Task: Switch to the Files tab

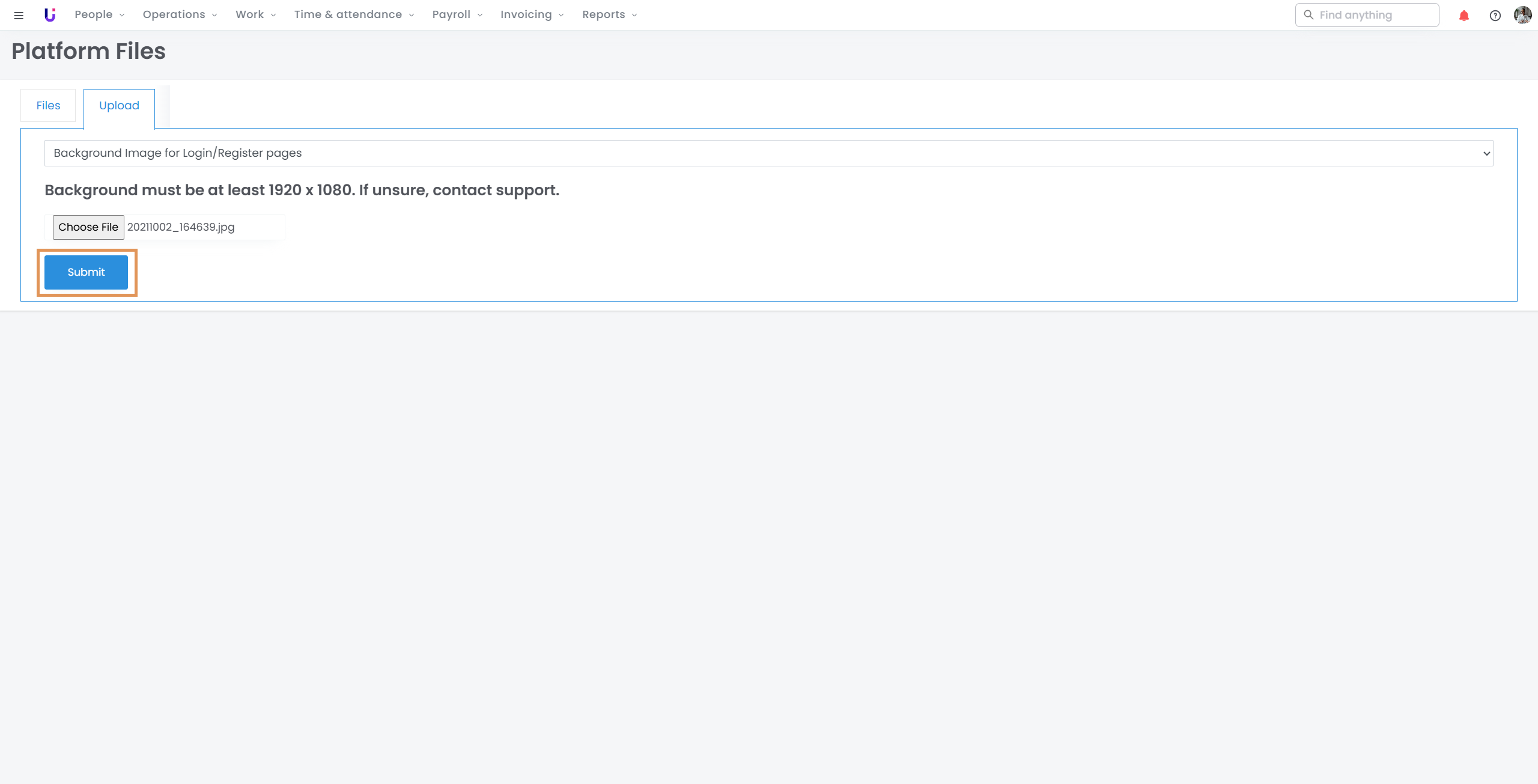Action: tap(48, 106)
